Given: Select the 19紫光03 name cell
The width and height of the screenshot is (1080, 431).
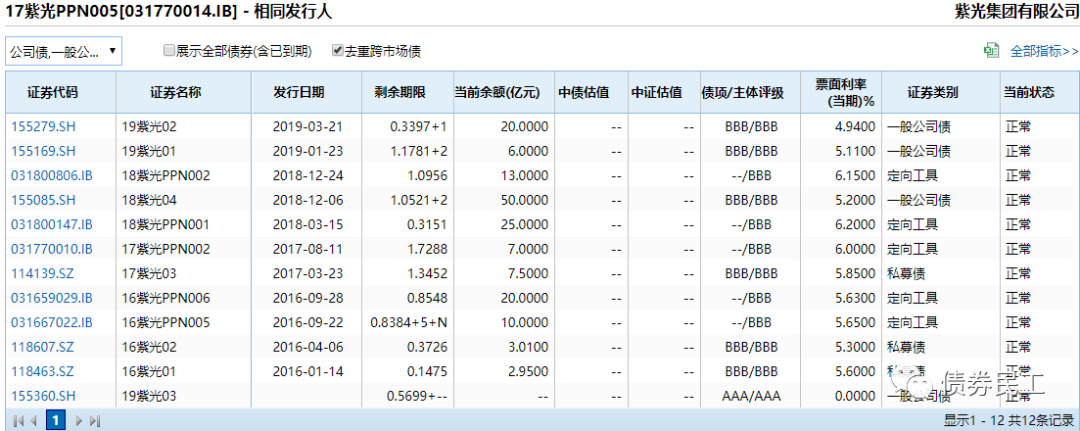Looking at the screenshot, I should click(184, 395).
